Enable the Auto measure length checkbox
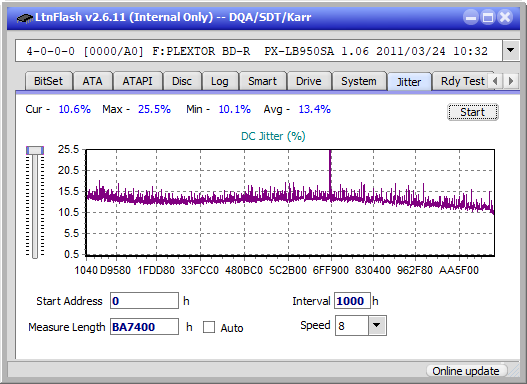 coord(209,327)
